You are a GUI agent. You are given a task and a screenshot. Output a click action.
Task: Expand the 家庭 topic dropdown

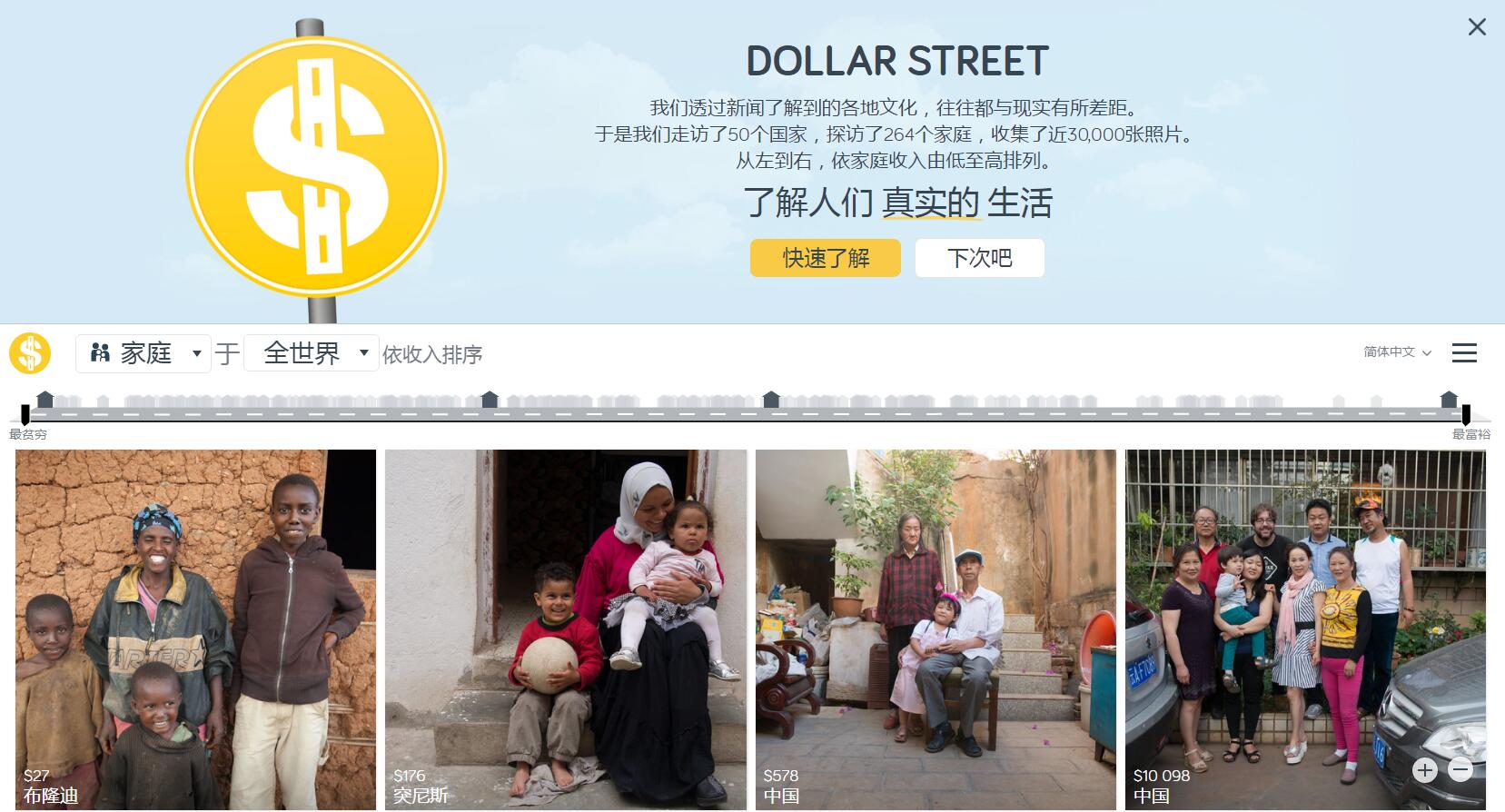144,353
